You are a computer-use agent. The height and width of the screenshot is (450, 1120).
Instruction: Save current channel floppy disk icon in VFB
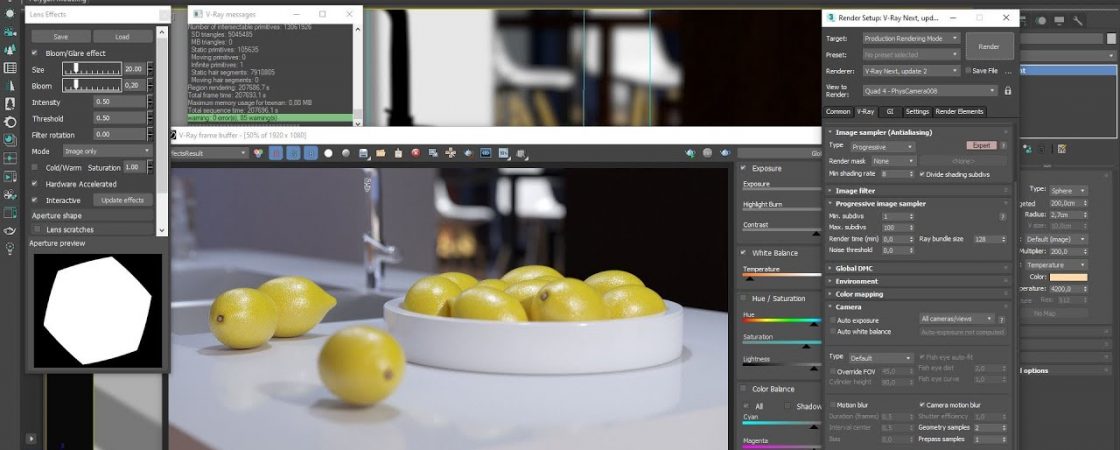pos(364,153)
